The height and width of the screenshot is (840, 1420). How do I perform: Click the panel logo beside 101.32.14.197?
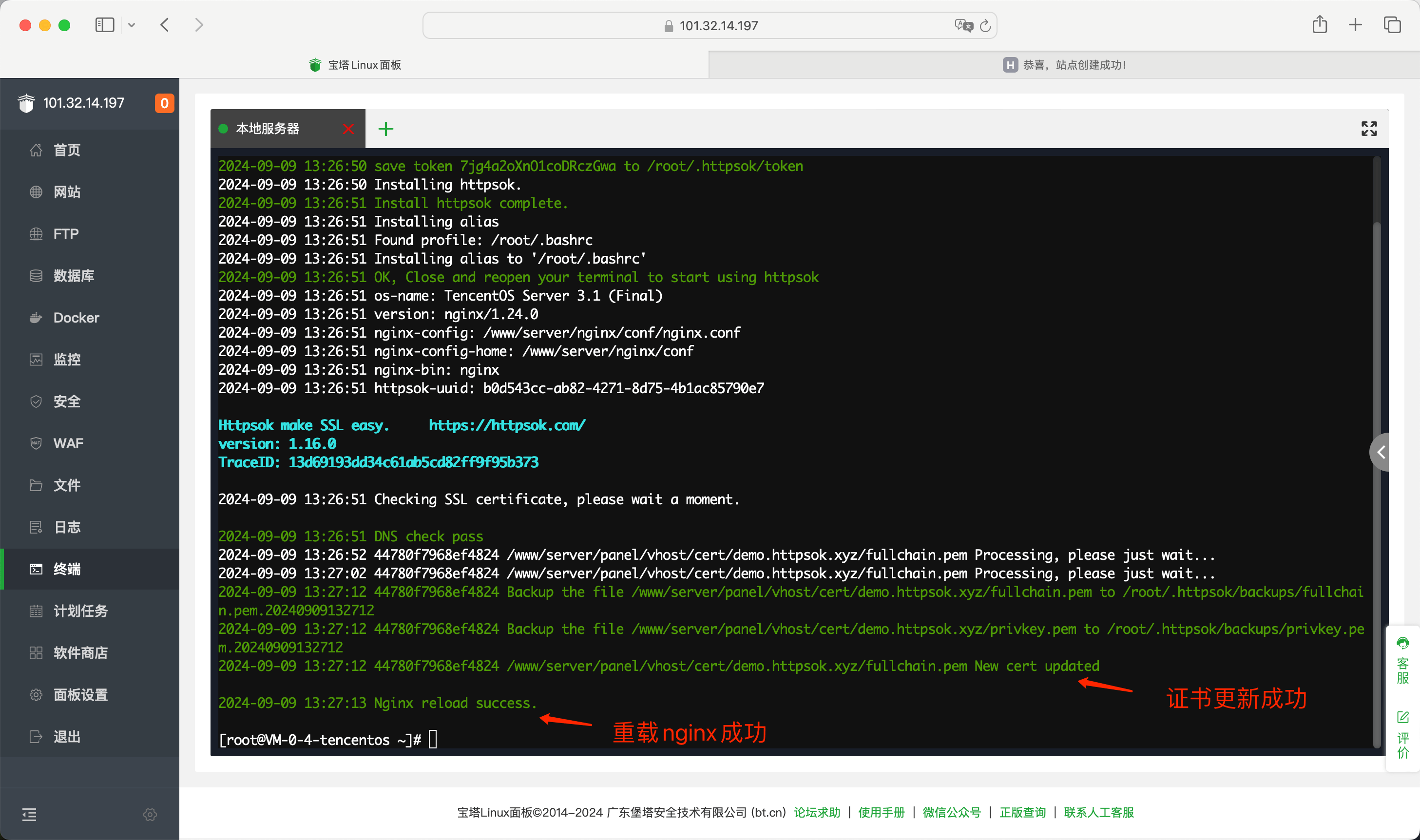[x=26, y=103]
